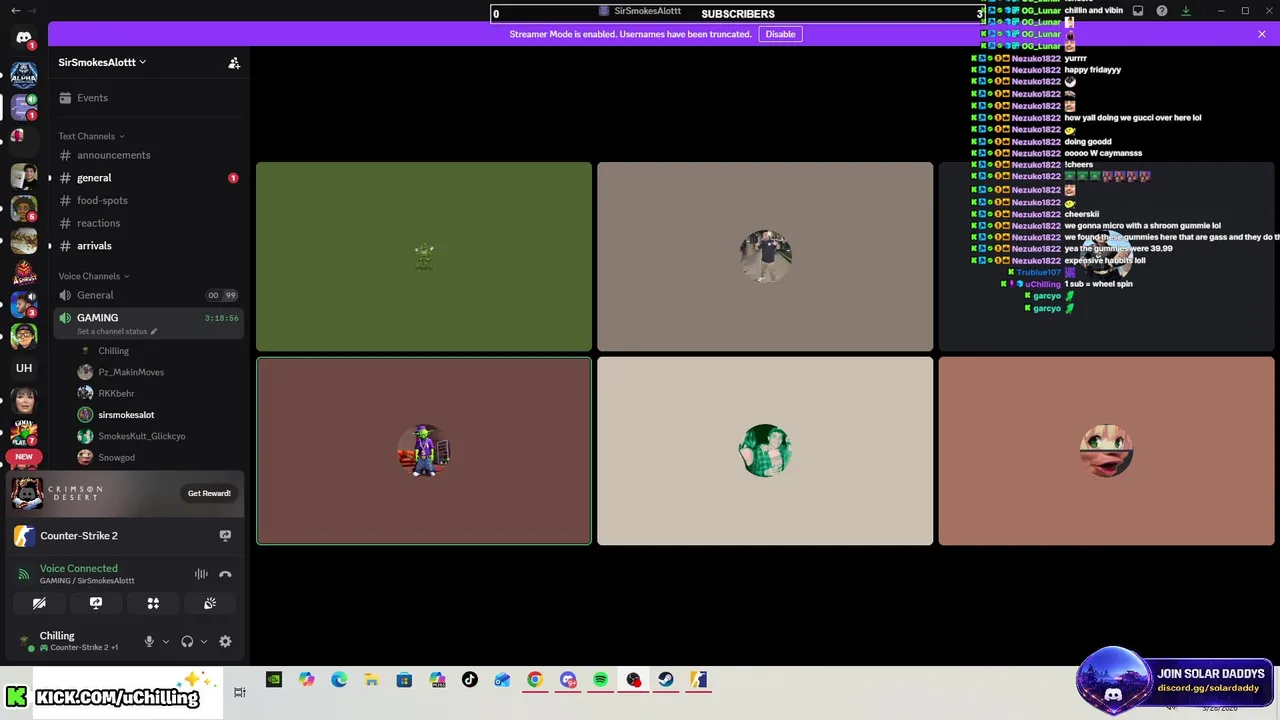The height and width of the screenshot is (720, 1280).
Task: Join the General voice channel
Action: 148,295
